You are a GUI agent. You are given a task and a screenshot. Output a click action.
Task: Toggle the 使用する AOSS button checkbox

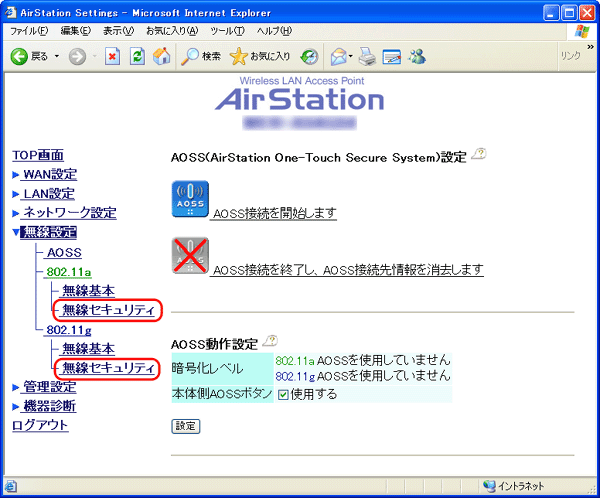pyautogui.click(x=283, y=395)
